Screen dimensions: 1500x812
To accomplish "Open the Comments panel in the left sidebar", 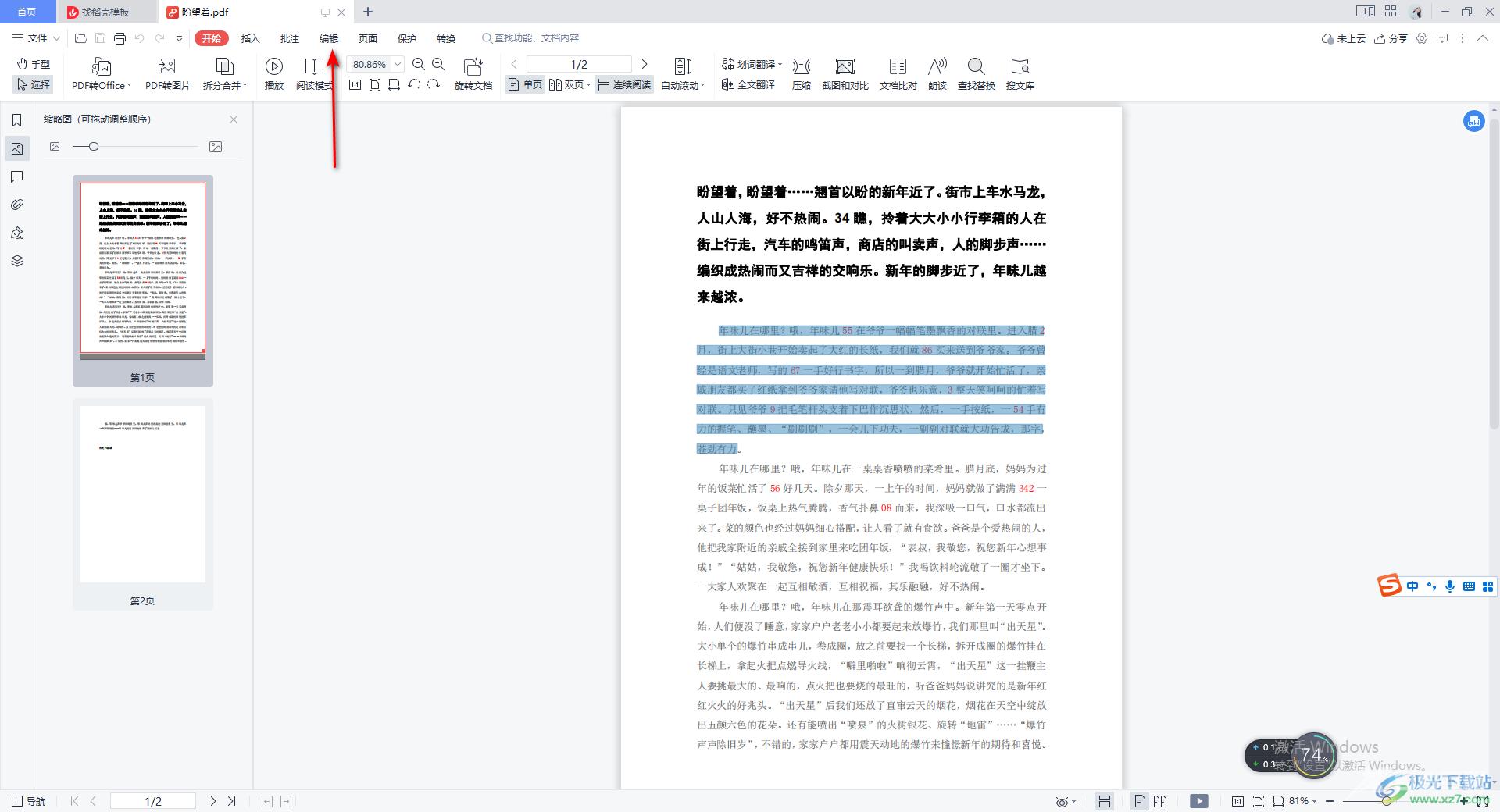I will click(16, 176).
